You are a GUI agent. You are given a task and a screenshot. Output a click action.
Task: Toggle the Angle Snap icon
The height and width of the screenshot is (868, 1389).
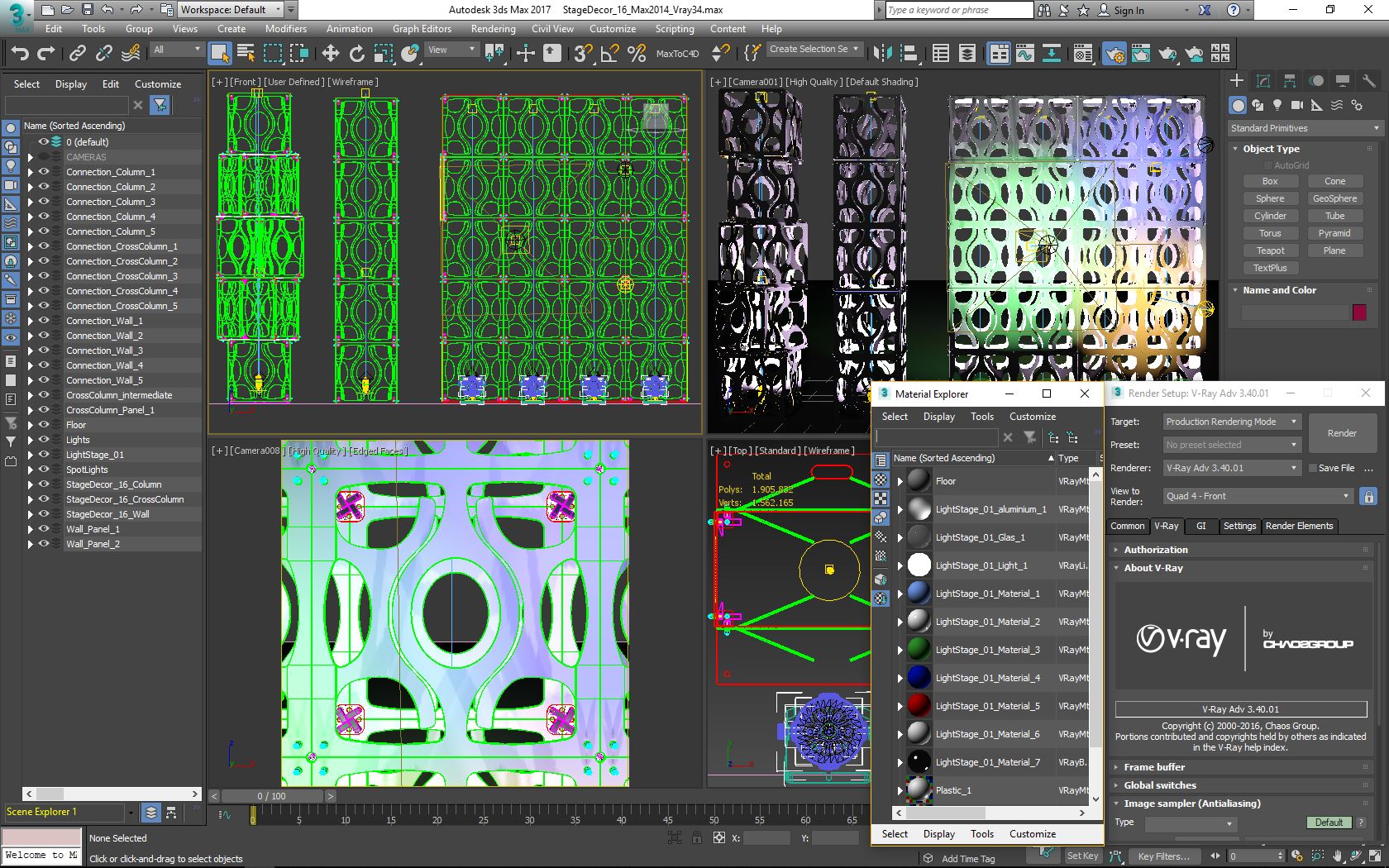pos(609,54)
